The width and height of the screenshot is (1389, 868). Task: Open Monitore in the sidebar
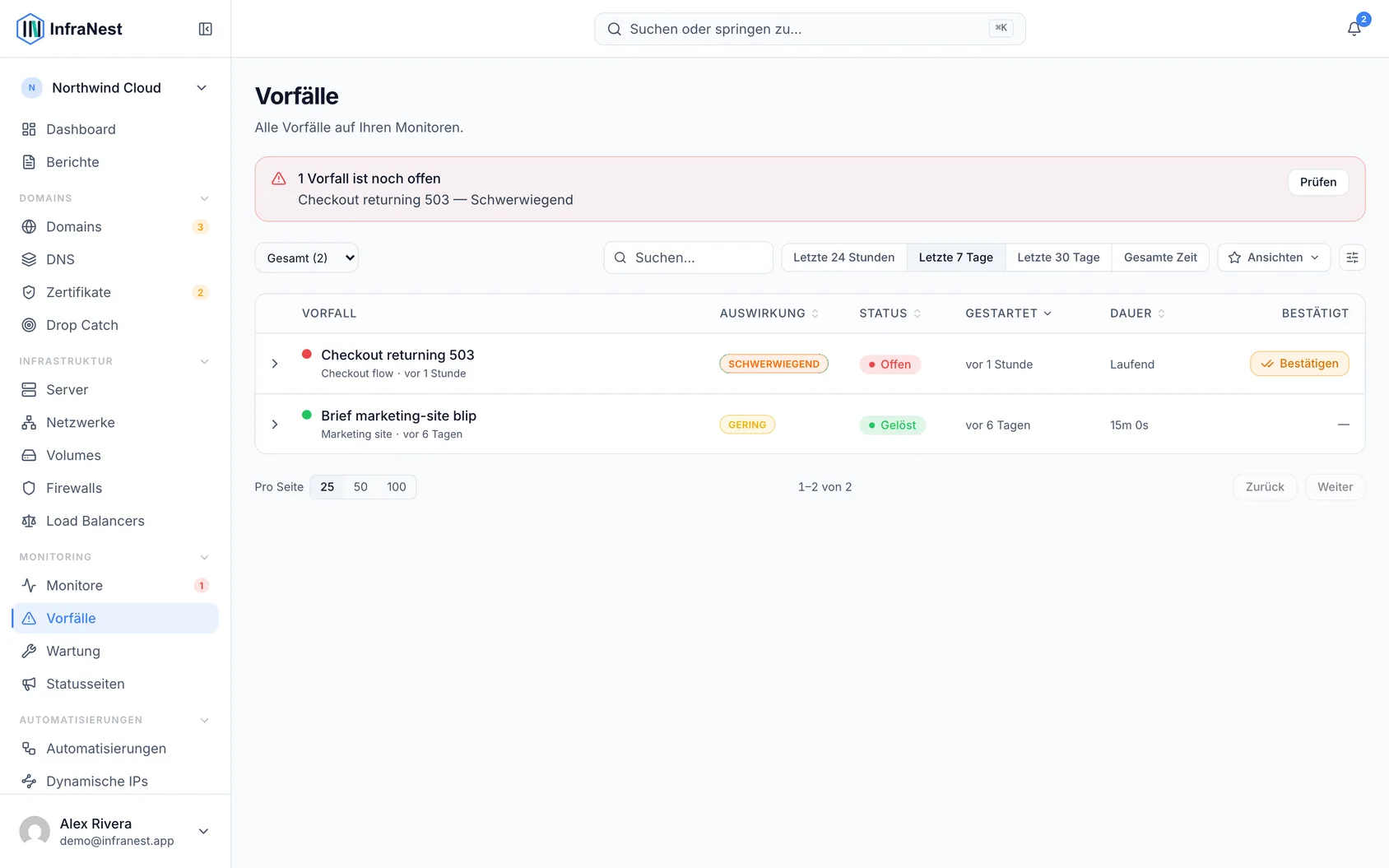[x=115, y=585]
